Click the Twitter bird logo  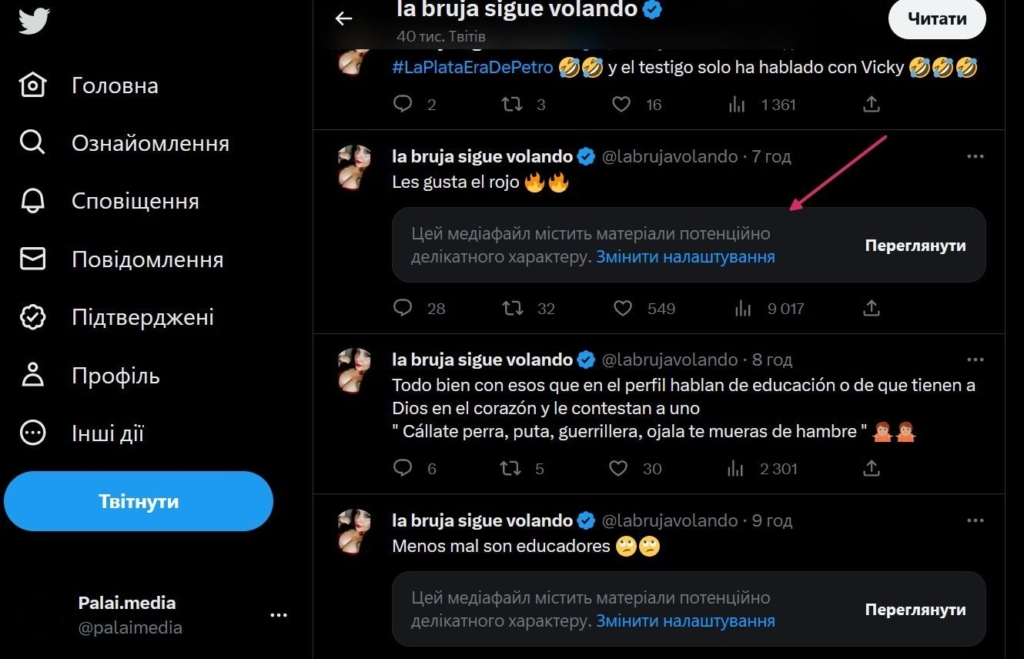click(34, 21)
